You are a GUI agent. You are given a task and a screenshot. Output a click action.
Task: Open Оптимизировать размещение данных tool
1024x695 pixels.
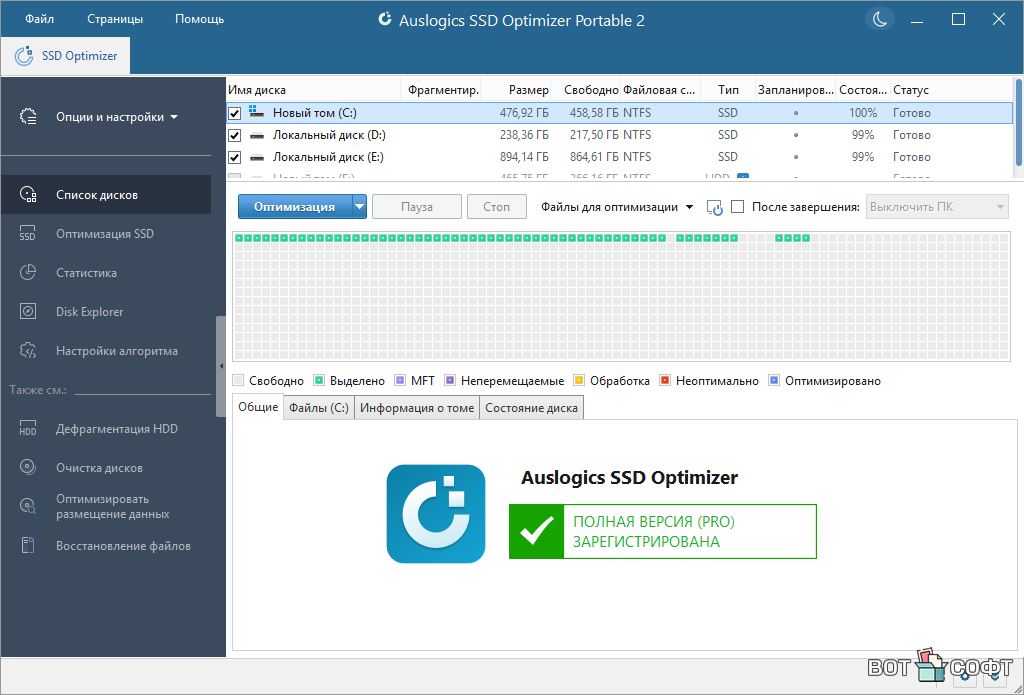point(106,506)
